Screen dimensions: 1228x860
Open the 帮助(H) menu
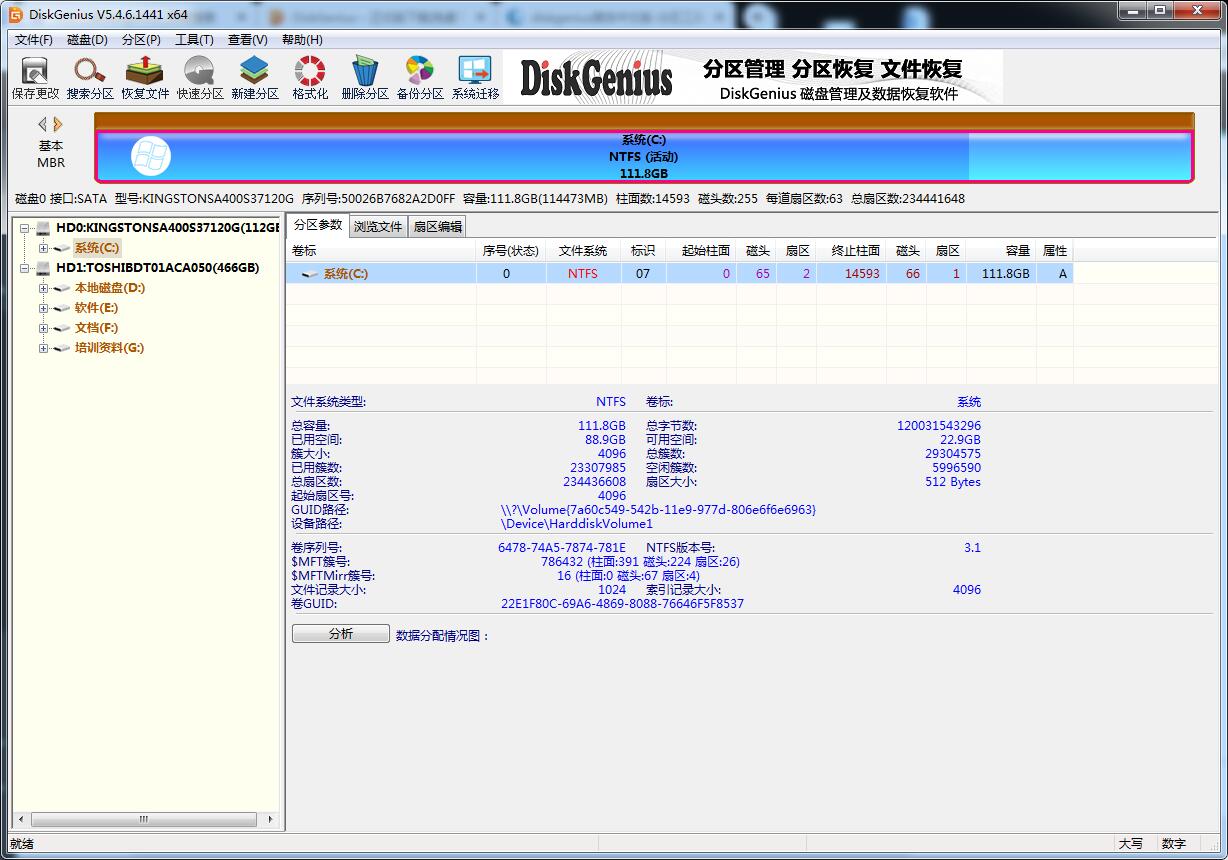click(302, 40)
